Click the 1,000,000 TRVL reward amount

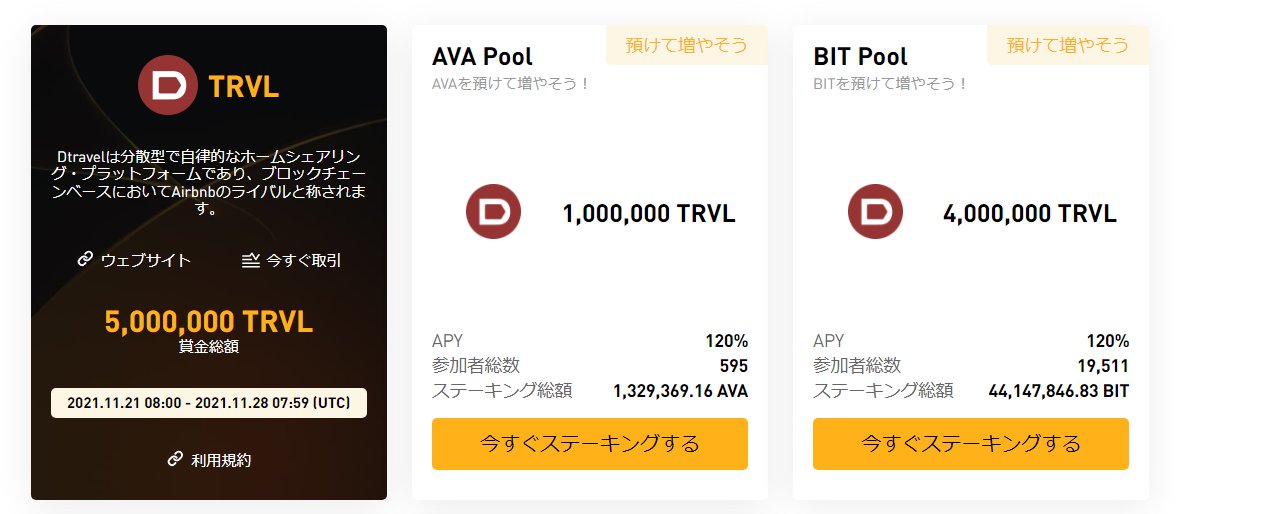point(648,213)
